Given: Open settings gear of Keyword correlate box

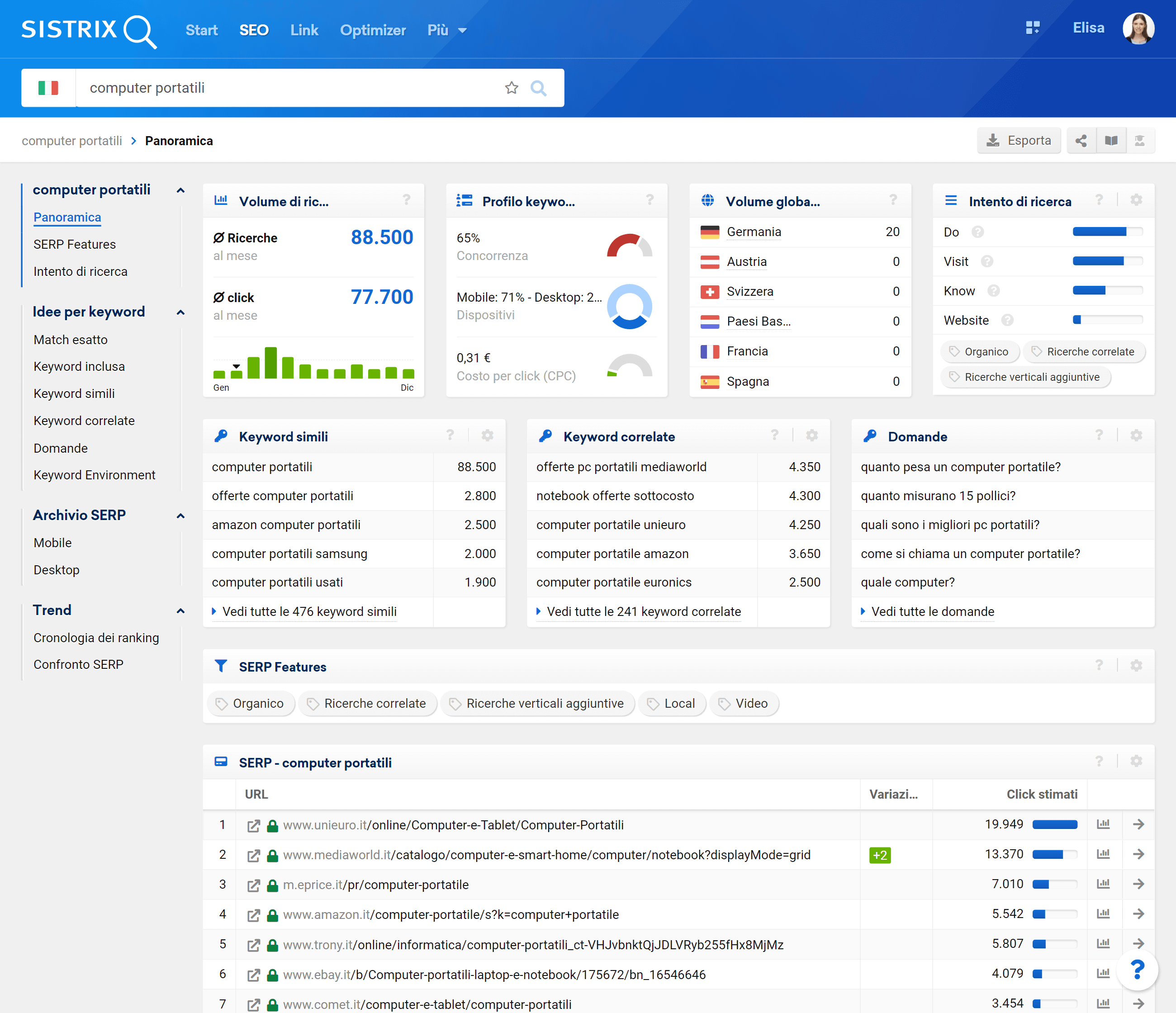Looking at the screenshot, I should 812,435.
